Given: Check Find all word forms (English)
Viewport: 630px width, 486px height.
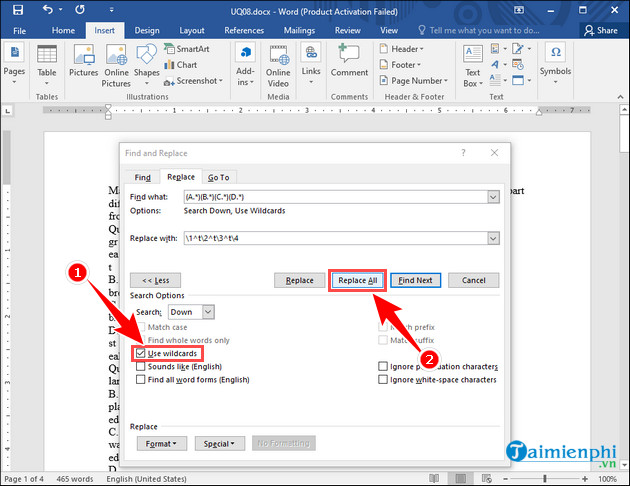Looking at the screenshot, I should (x=140, y=380).
